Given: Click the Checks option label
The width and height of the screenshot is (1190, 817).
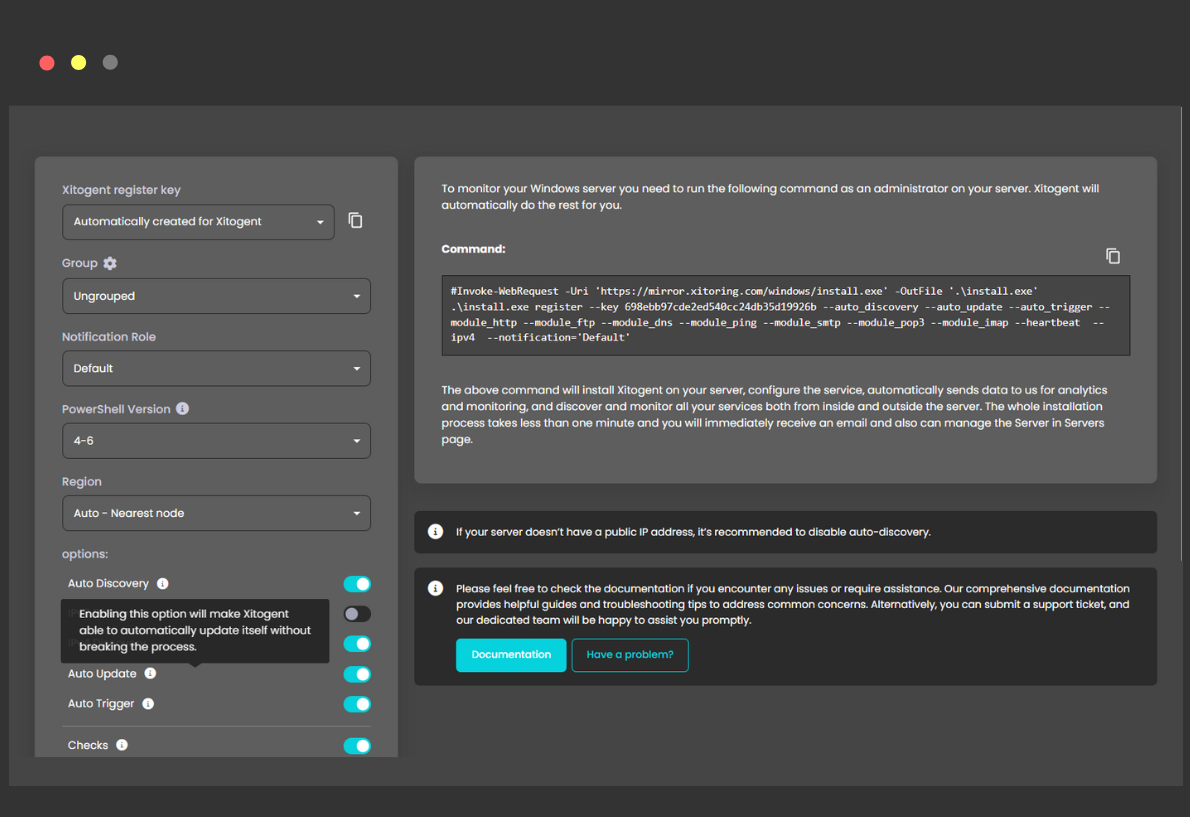Looking at the screenshot, I should (88, 745).
